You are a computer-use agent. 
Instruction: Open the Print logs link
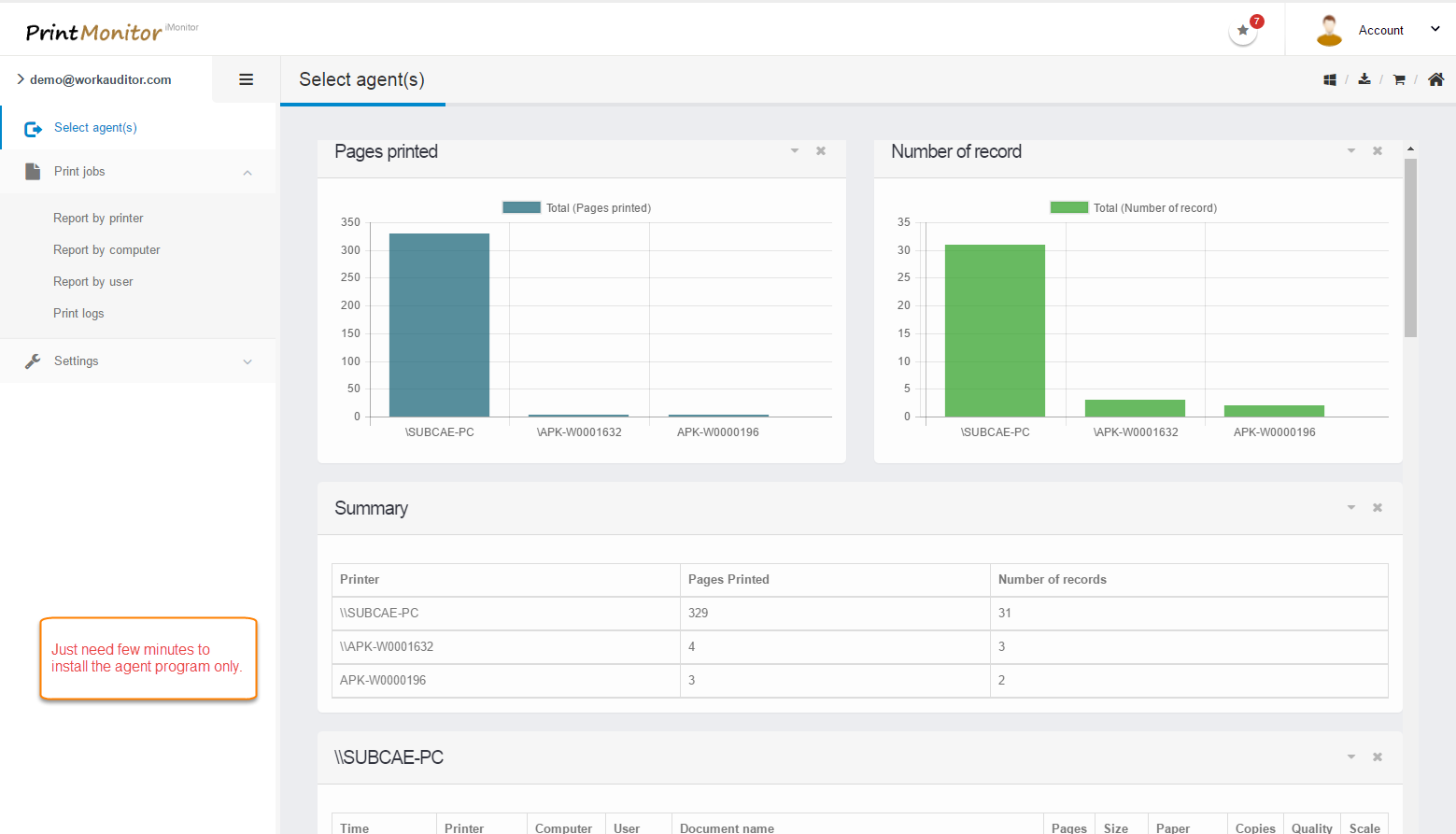pos(78,314)
